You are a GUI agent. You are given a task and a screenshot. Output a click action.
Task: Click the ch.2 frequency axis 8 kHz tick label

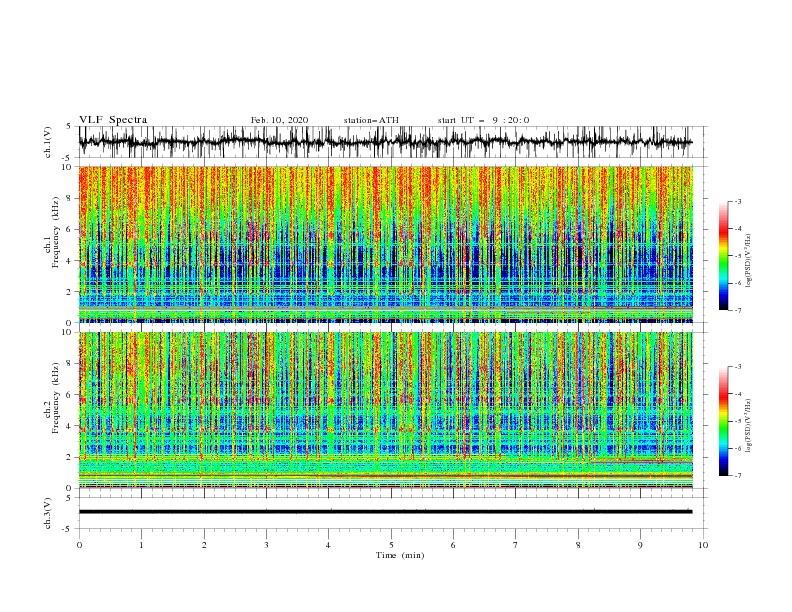[x=69, y=364]
